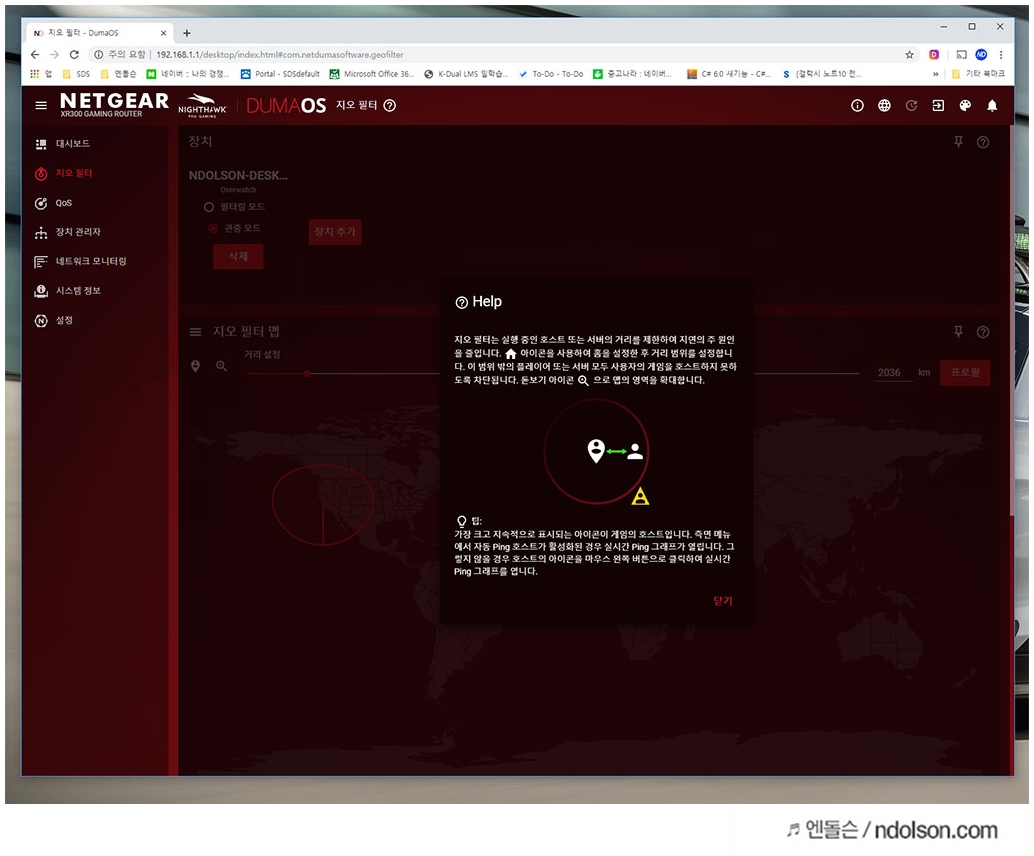Viewport: 1034px width, 856px height.
Task: Open the notifications bell icon
Action: click(x=992, y=106)
